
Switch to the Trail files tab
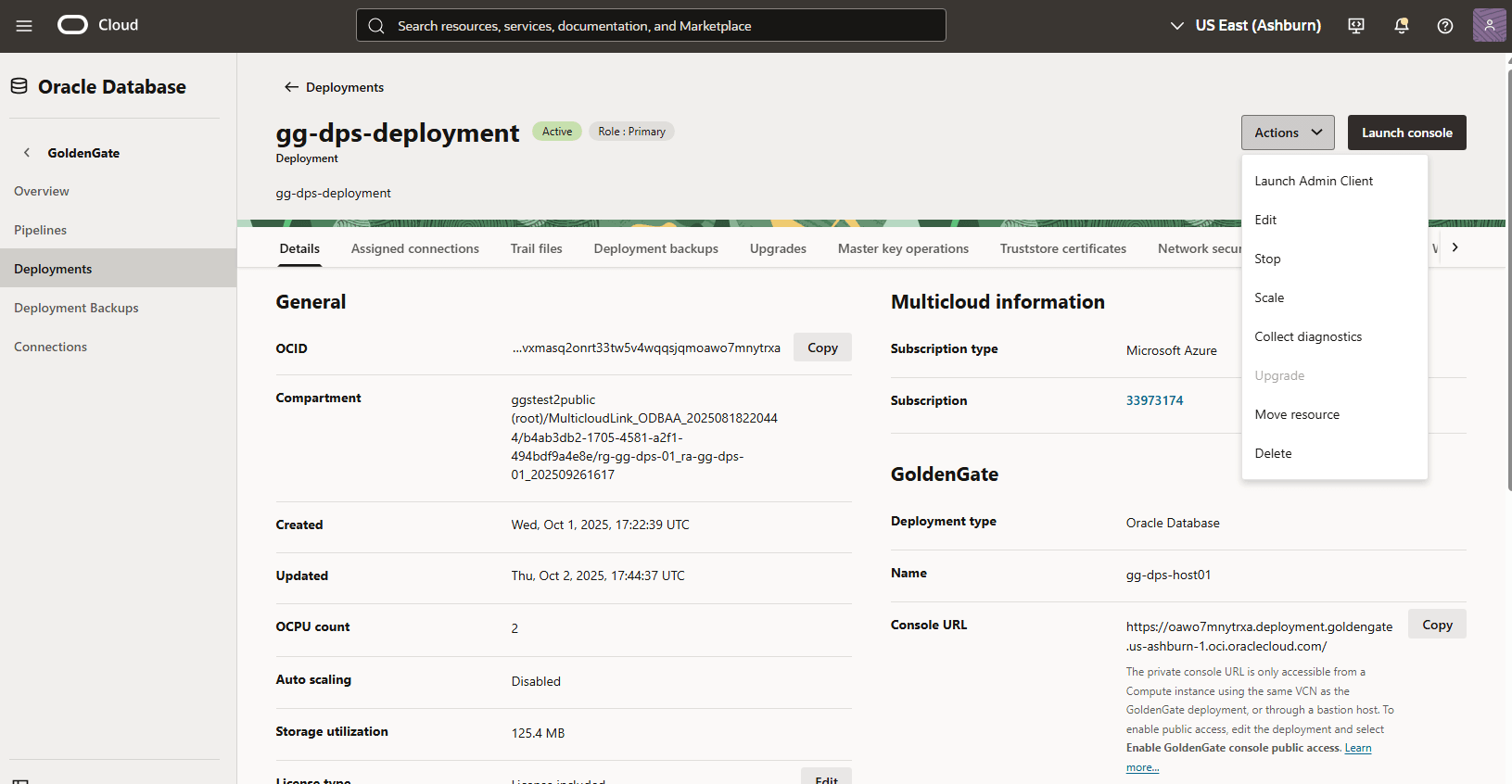point(536,249)
